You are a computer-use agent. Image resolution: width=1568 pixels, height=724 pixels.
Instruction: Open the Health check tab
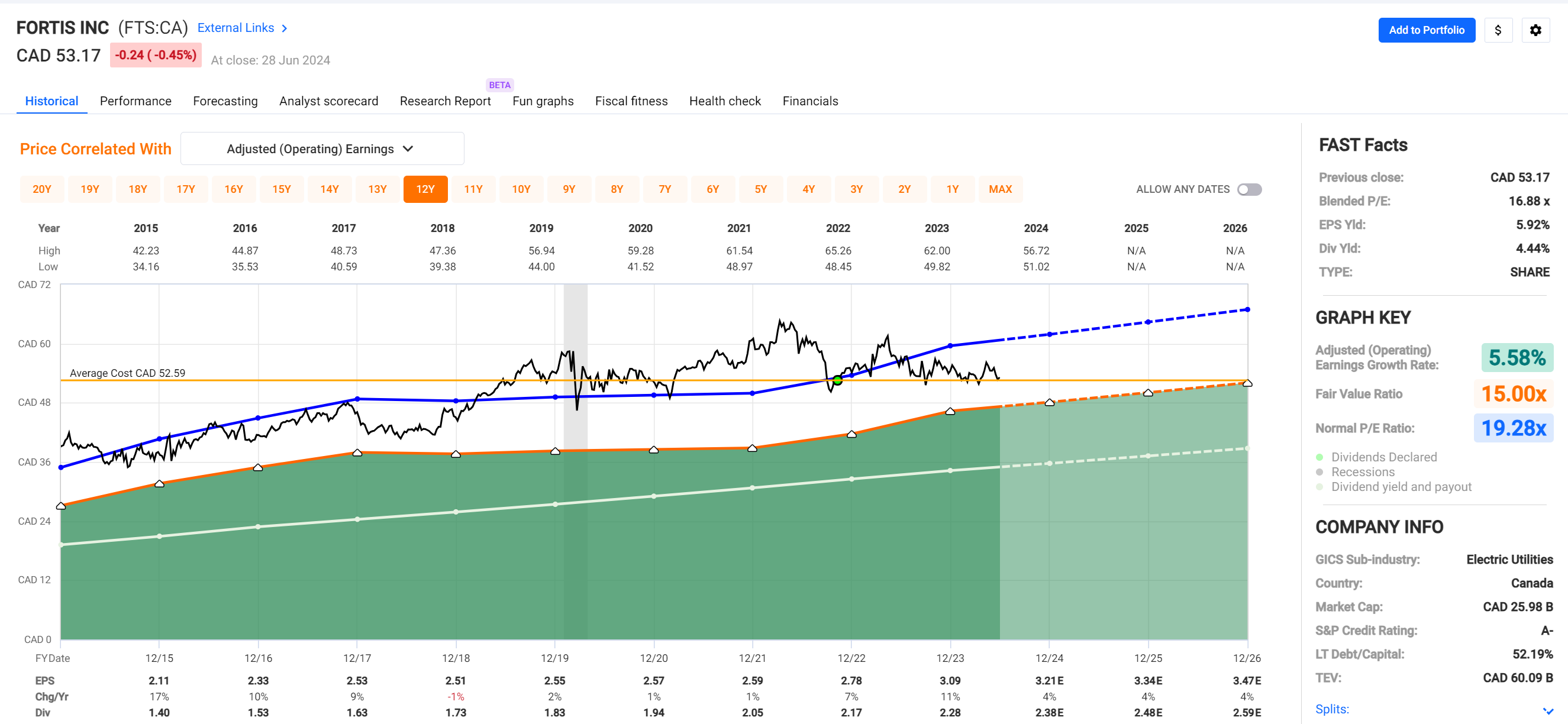(x=724, y=101)
